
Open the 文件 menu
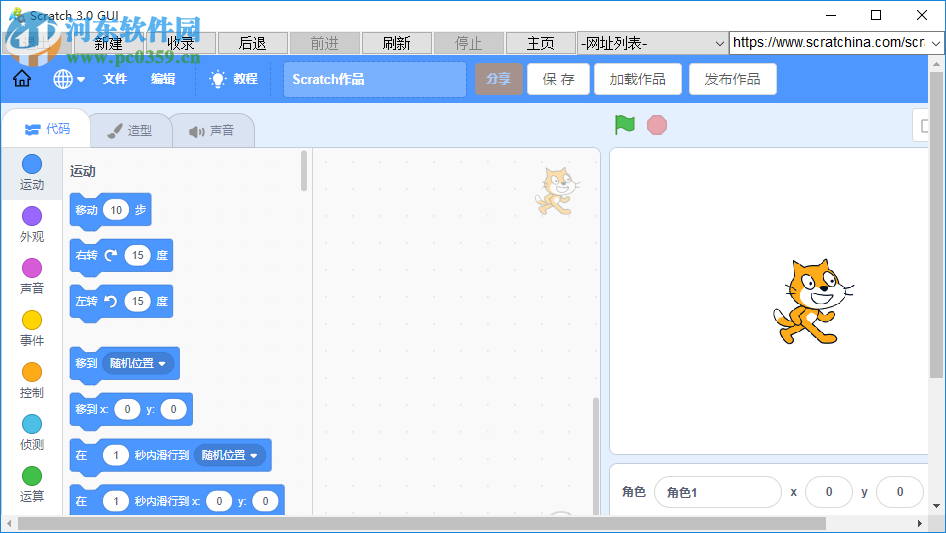[x=115, y=79]
